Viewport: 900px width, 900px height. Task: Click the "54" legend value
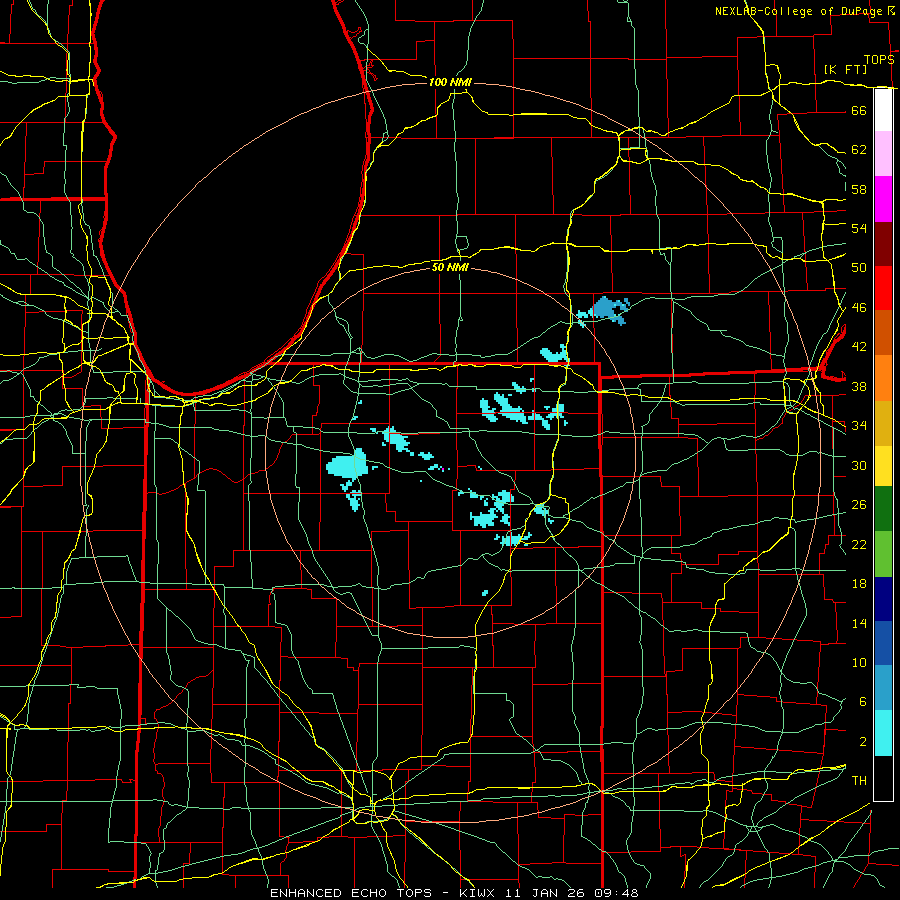tap(859, 228)
